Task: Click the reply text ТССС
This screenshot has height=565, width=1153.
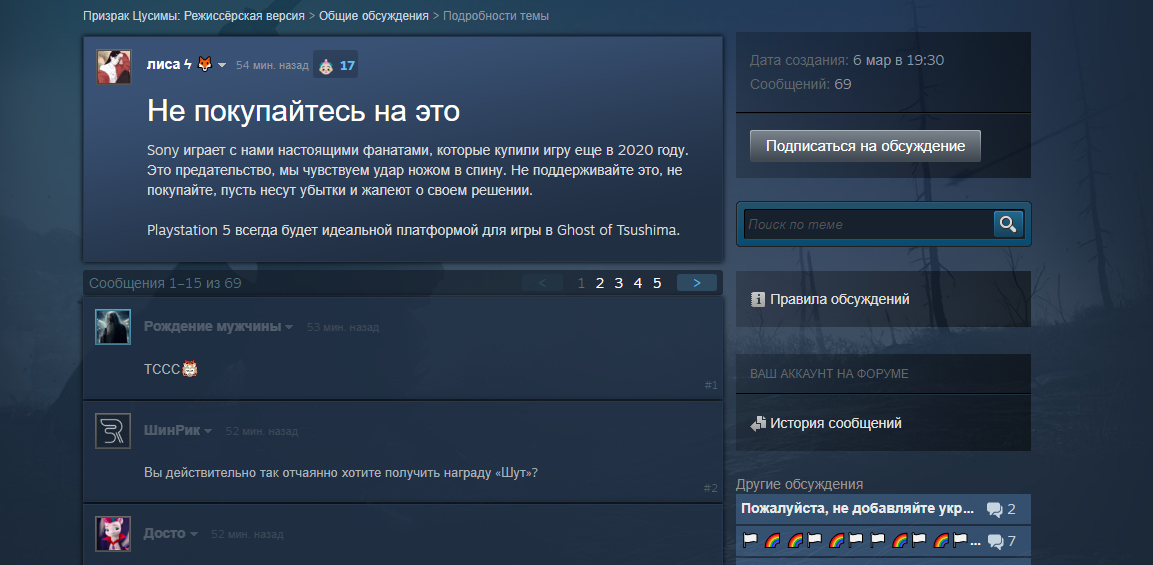Action: tap(162, 369)
